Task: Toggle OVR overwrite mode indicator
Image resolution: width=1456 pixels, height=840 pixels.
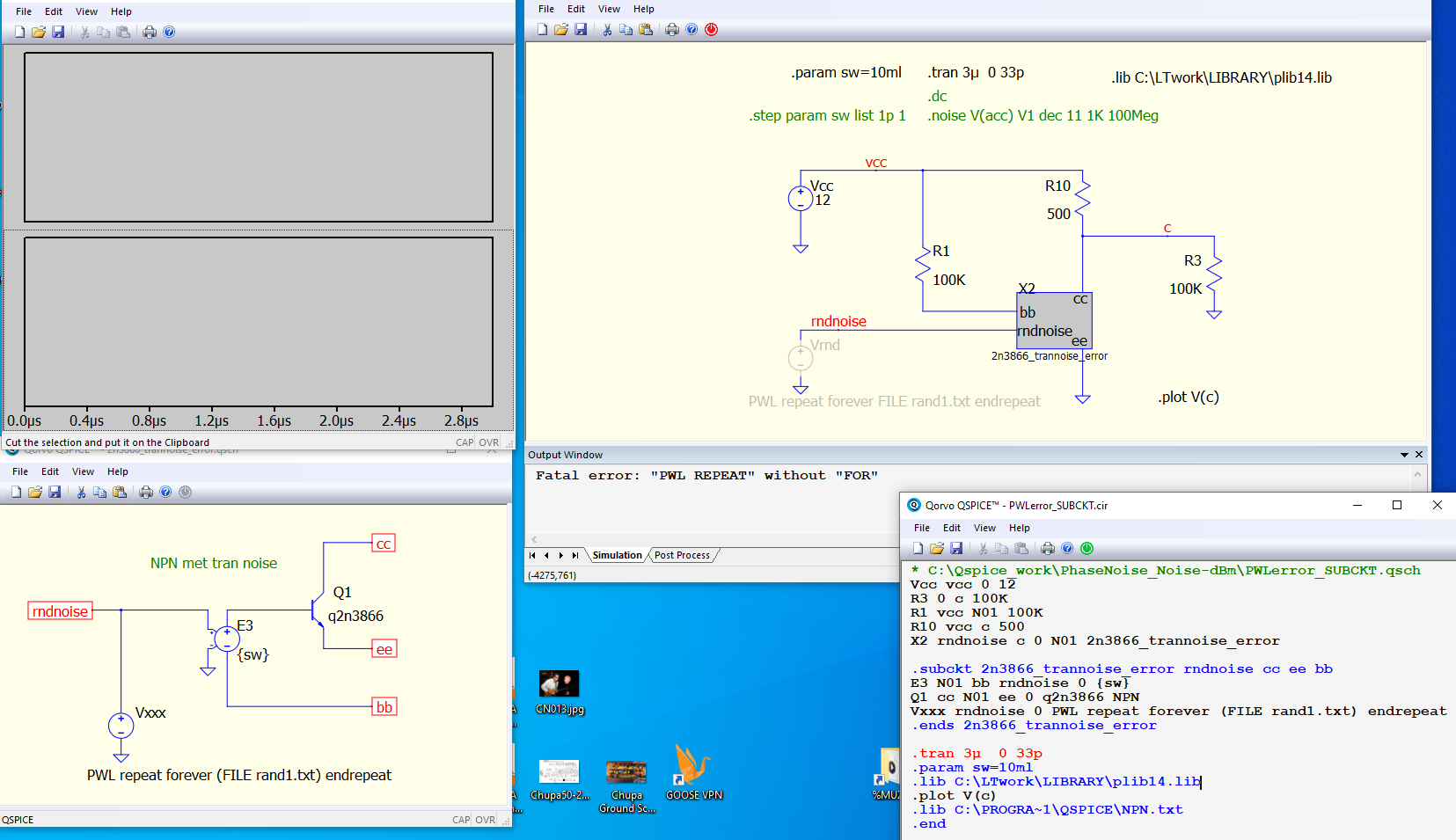Action: point(489,442)
